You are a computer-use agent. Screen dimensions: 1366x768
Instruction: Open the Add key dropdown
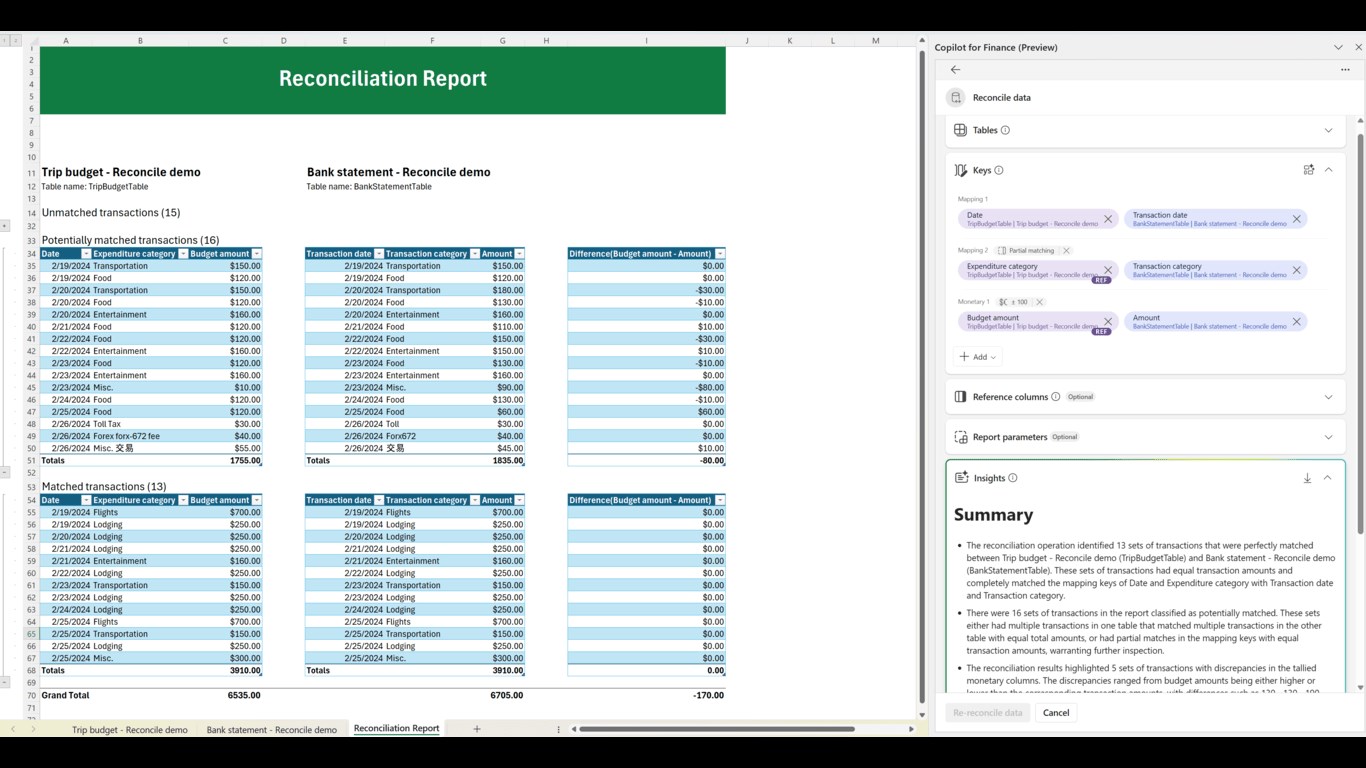pos(978,357)
